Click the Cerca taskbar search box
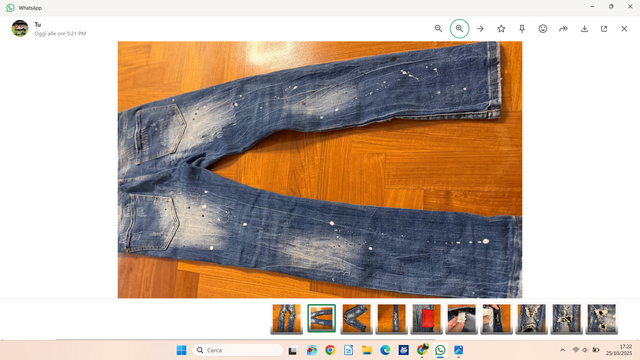Viewport: 640px width, 360px height. pyautogui.click(x=238, y=350)
